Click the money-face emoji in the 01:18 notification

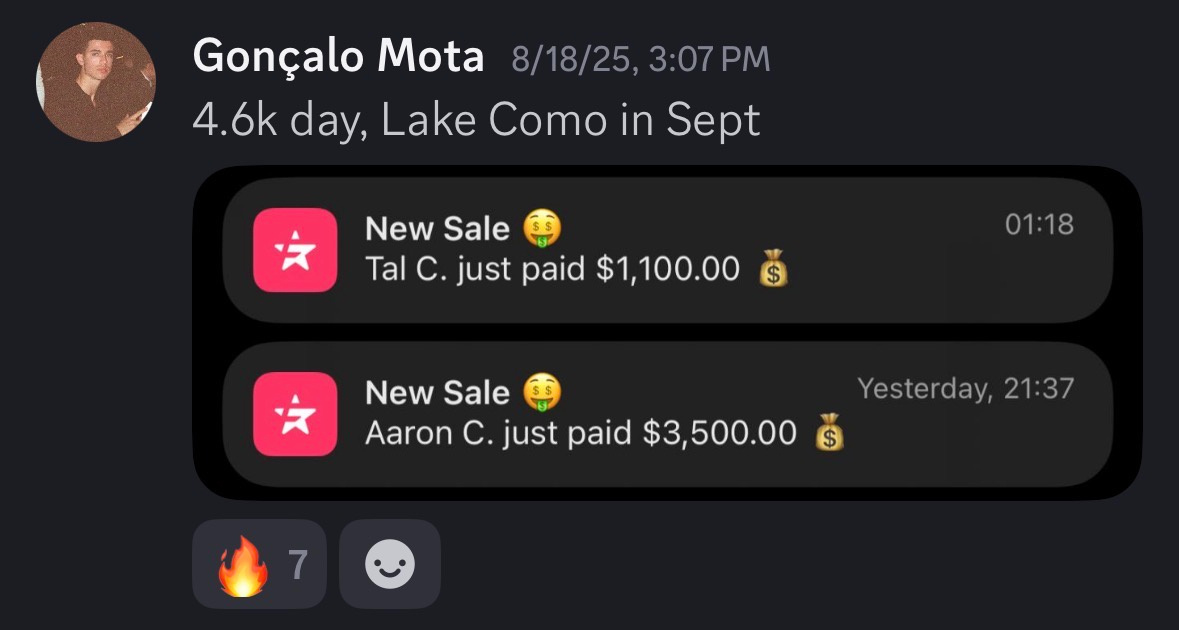541,229
